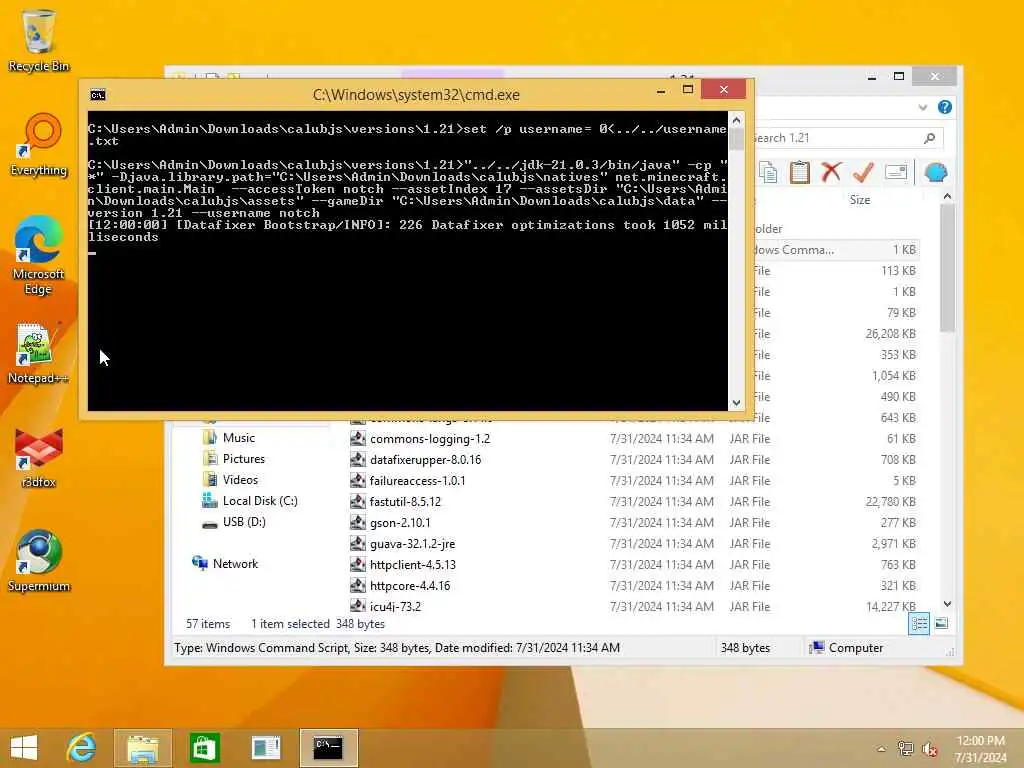Click the cmd.exe title bar system icon
1024x768 pixels.
tap(98, 95)
